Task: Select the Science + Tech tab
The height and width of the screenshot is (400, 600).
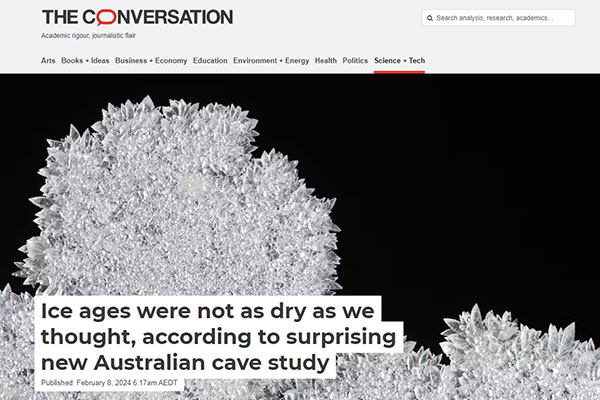Action: (399, 60)
